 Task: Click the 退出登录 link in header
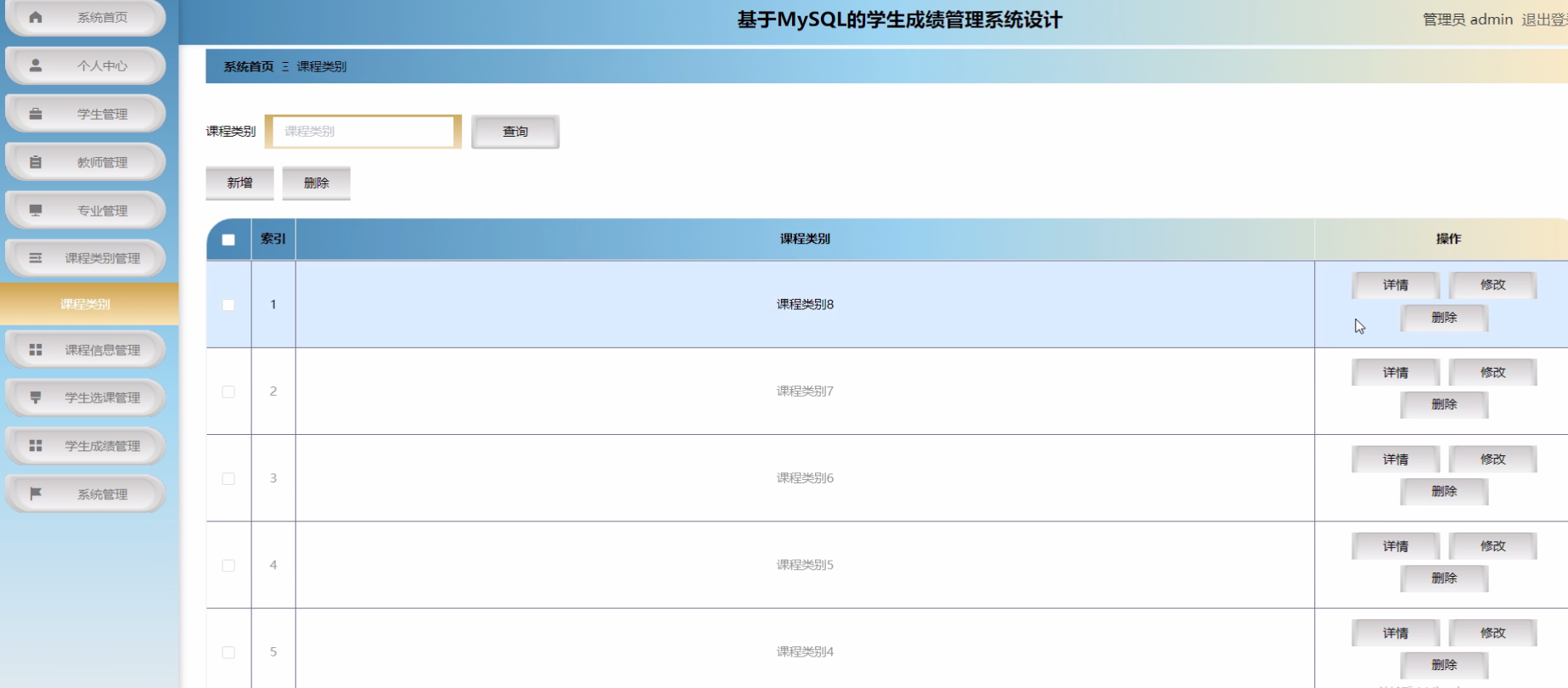1544,20
